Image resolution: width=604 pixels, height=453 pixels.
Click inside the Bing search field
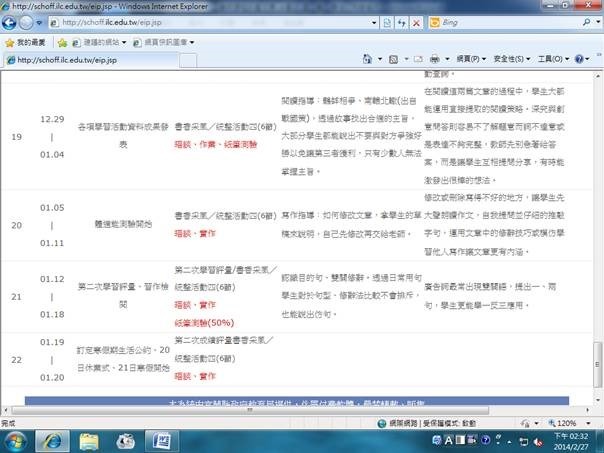click(x=520, y=21)
